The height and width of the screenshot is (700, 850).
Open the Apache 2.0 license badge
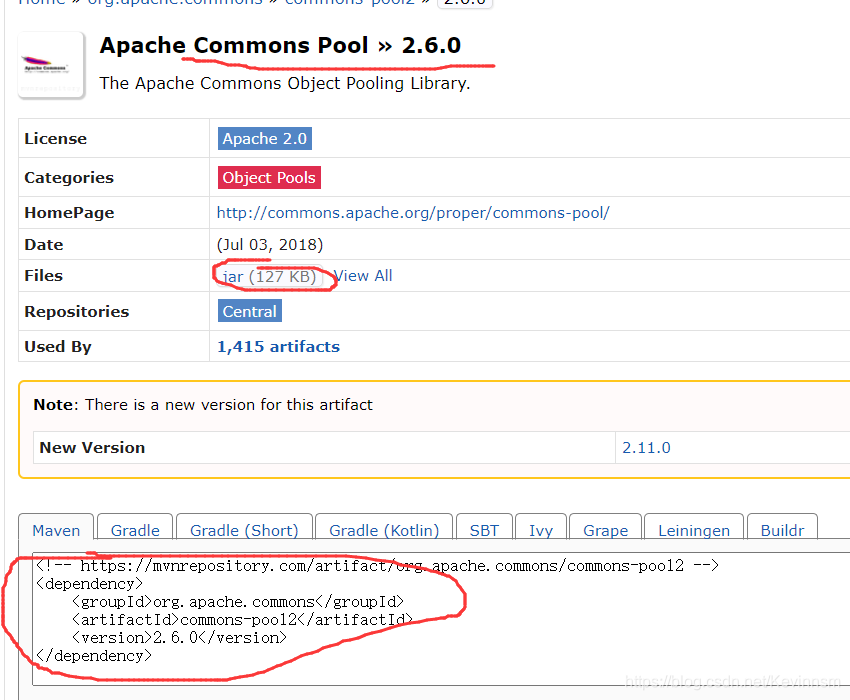[x=265, y=139]
